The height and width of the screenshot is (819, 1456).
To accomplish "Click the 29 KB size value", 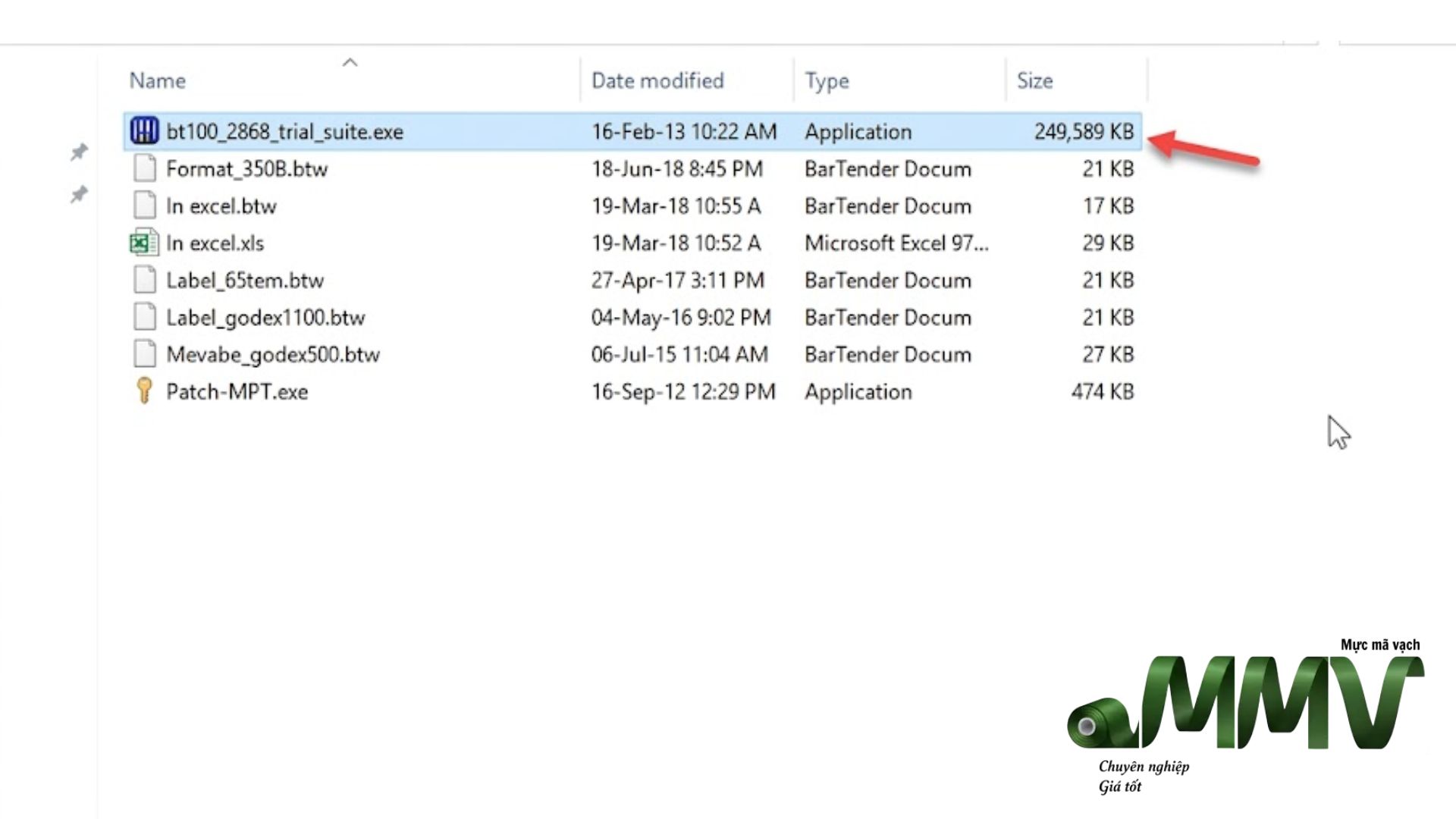I will click(x=1108, y=243).
